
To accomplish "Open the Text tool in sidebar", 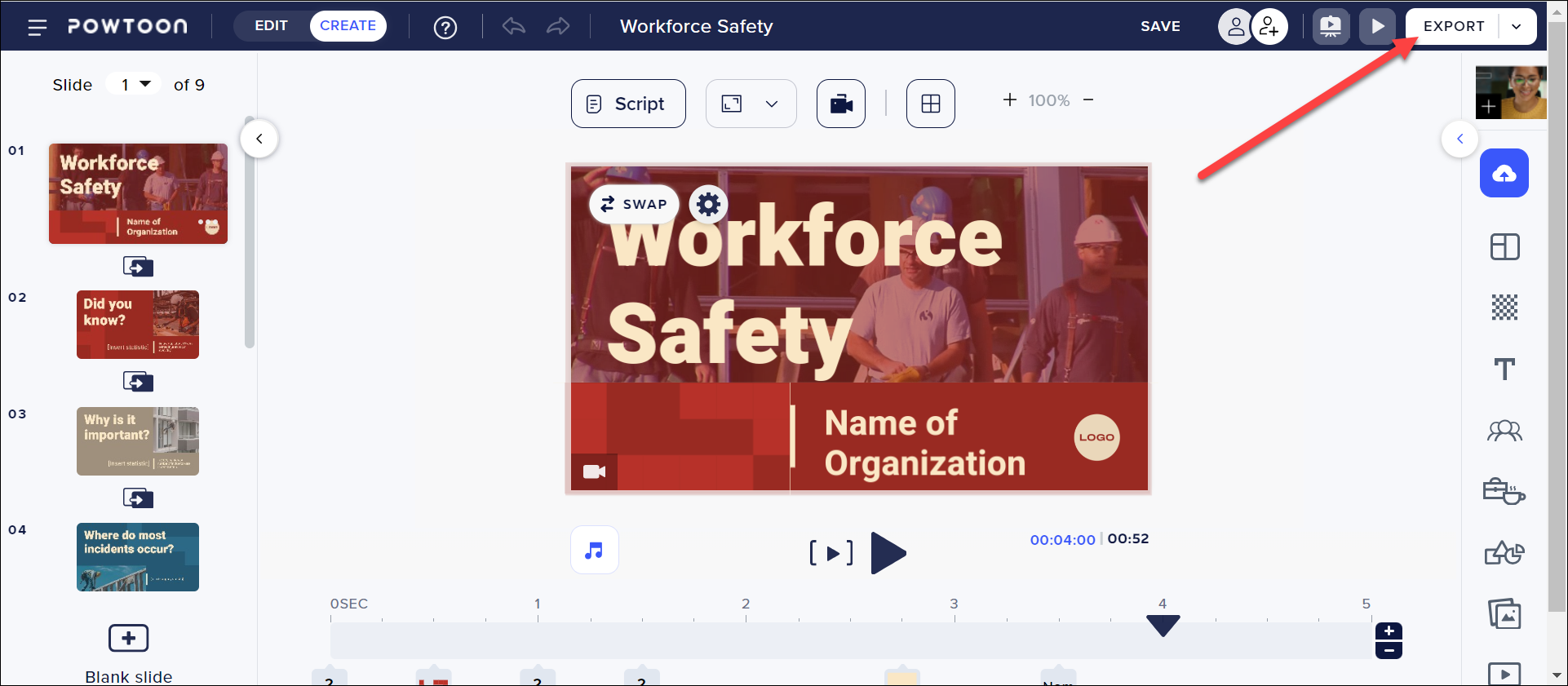I will pos(1504,370).
